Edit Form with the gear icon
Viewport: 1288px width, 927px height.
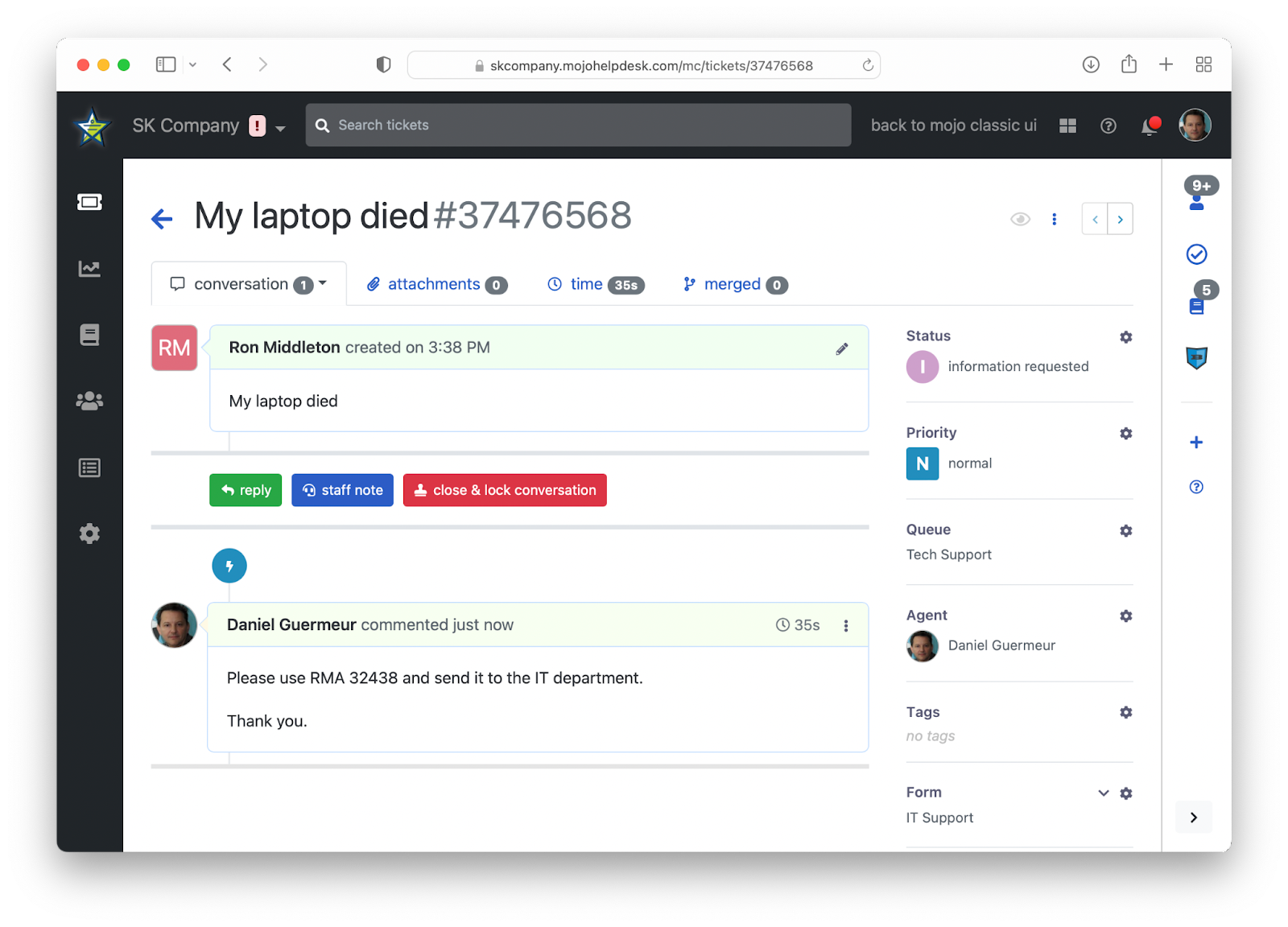tap(1126, 793)
